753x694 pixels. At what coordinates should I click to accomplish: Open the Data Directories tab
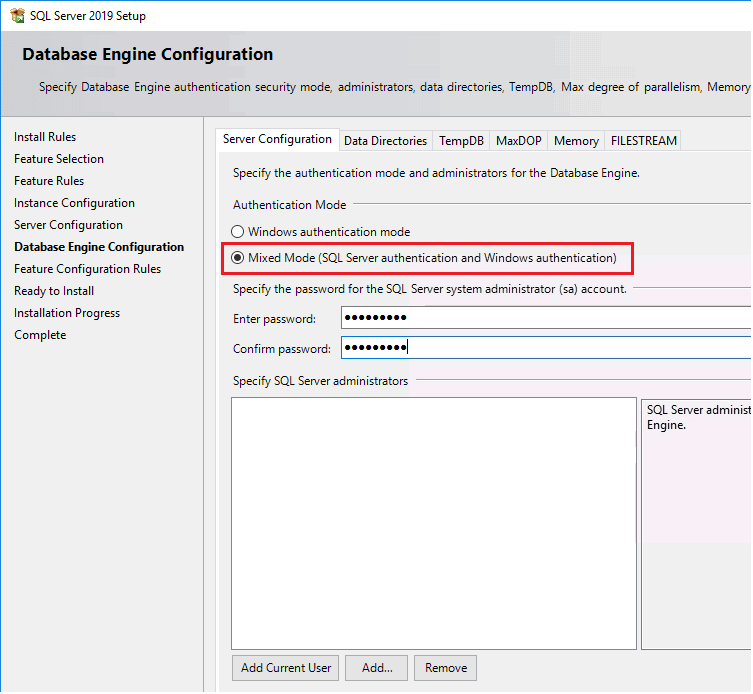pyautogui.click(x=385, y=141)
